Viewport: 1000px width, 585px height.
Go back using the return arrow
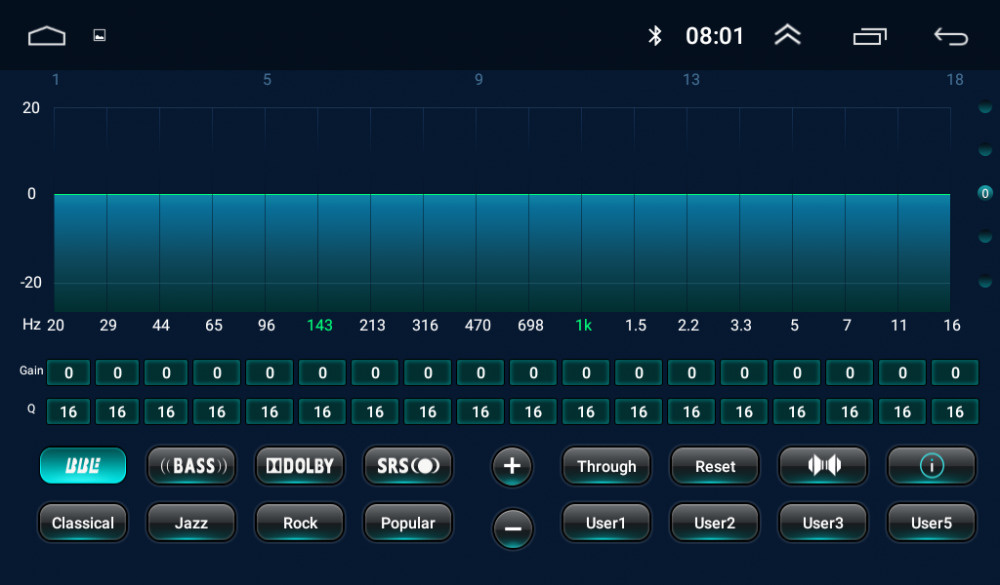(950, 36)
